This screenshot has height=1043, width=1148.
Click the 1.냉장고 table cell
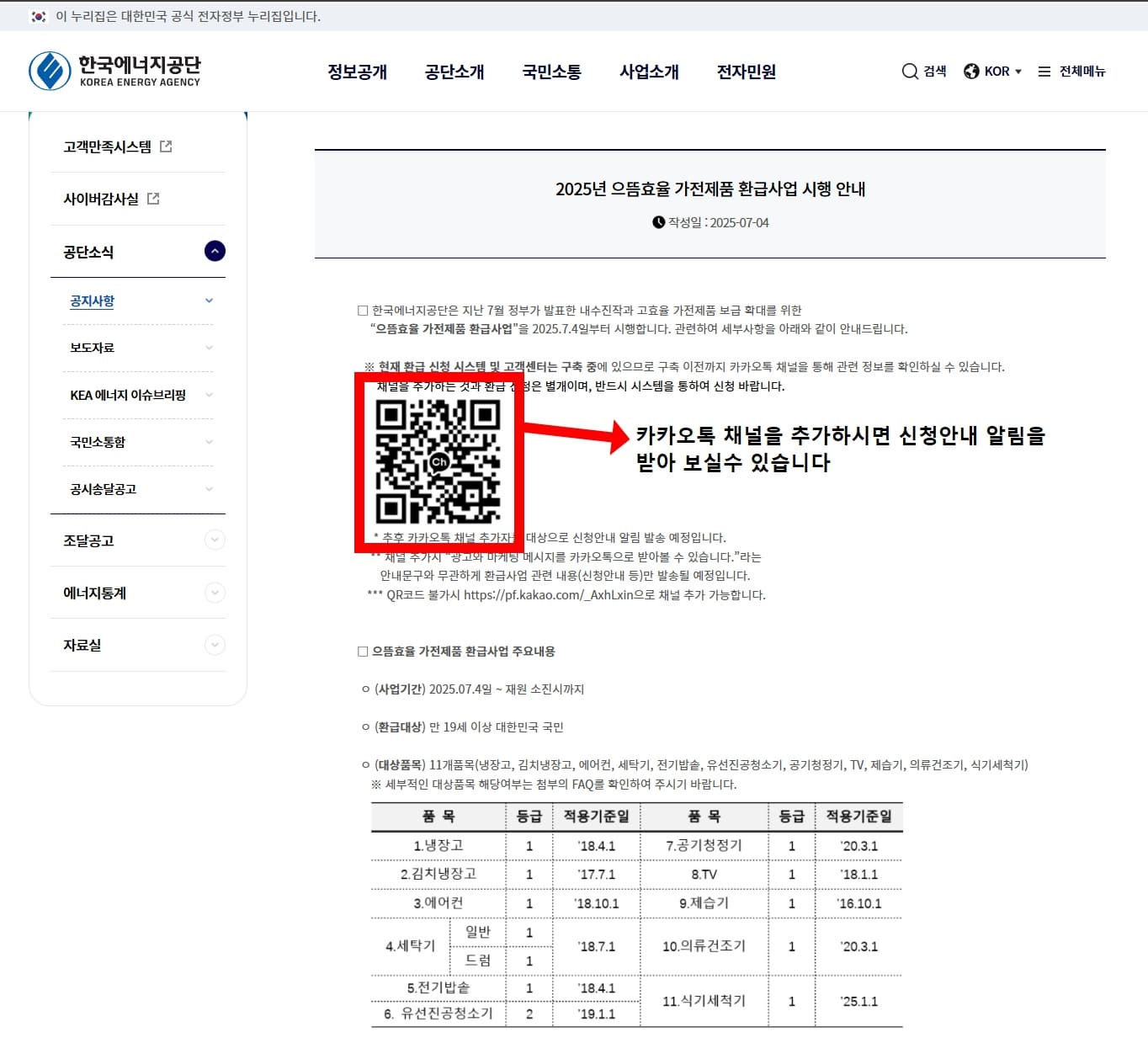click(x=438, y=845)
